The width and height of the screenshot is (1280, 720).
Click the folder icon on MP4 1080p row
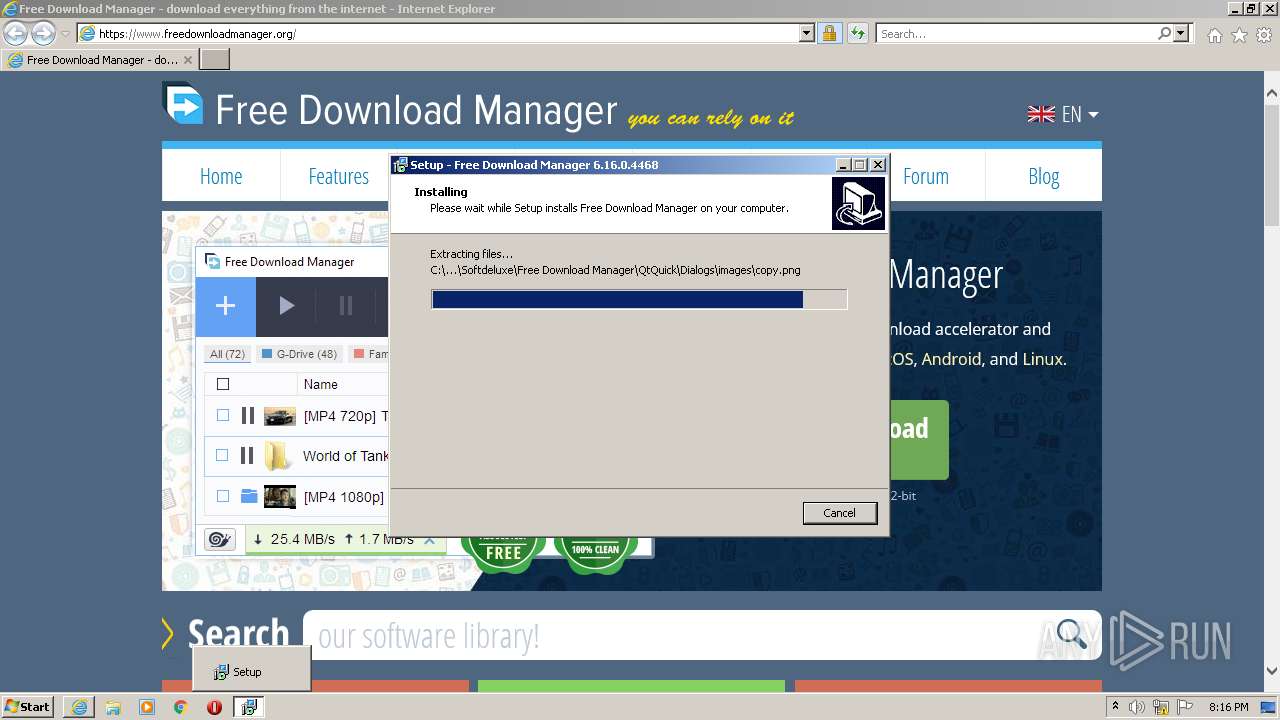249,496
